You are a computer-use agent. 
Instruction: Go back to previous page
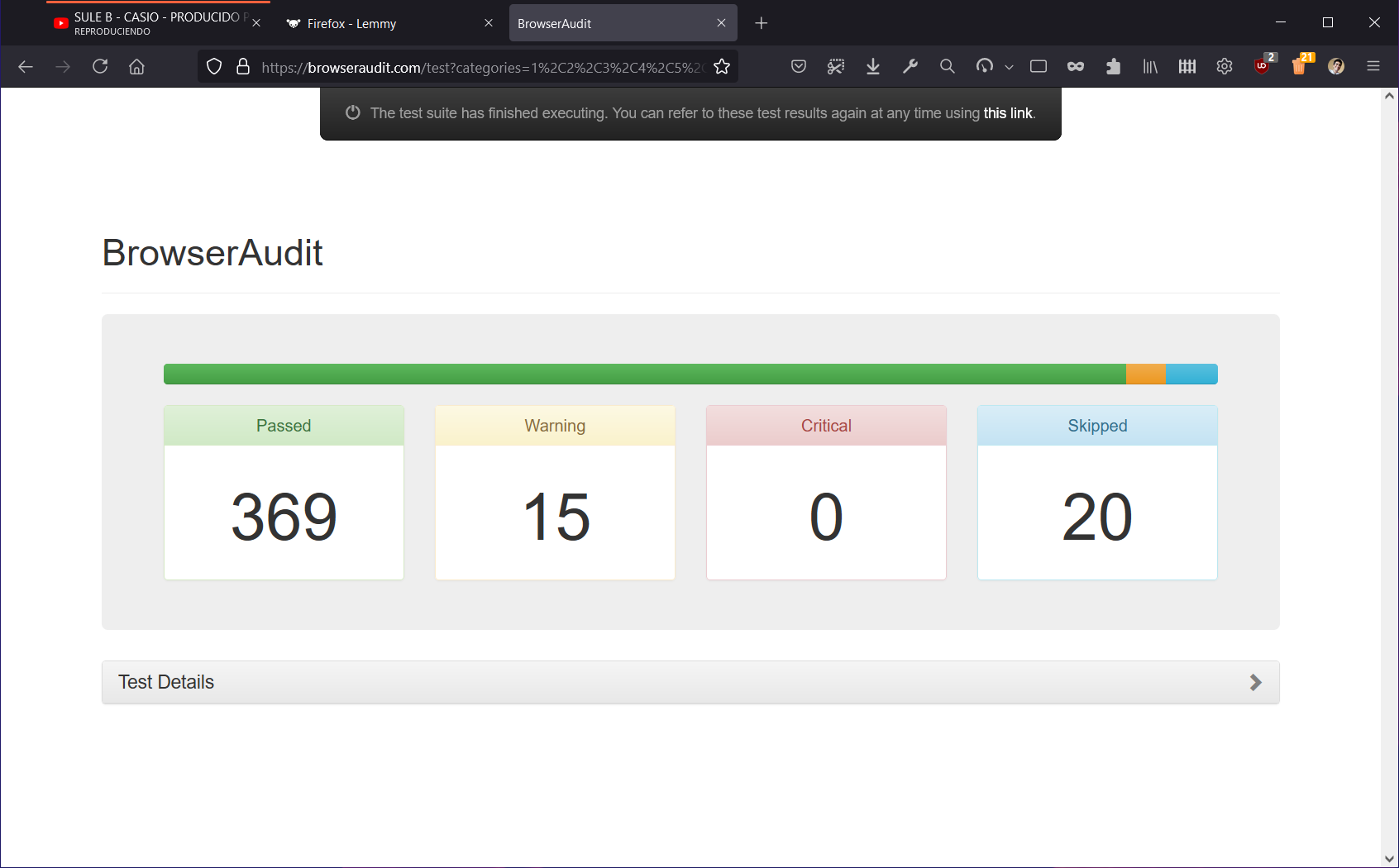(26, 67)
